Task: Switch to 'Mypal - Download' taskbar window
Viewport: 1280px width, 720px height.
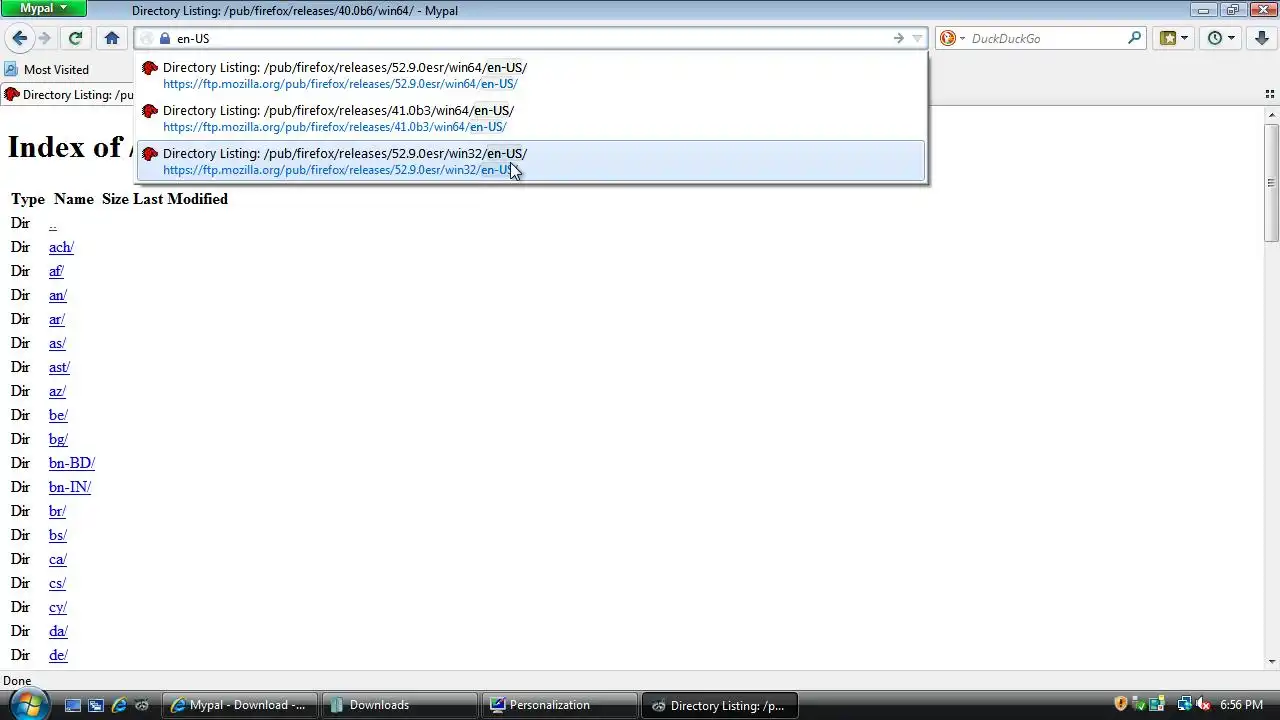Action: [240, 705]
